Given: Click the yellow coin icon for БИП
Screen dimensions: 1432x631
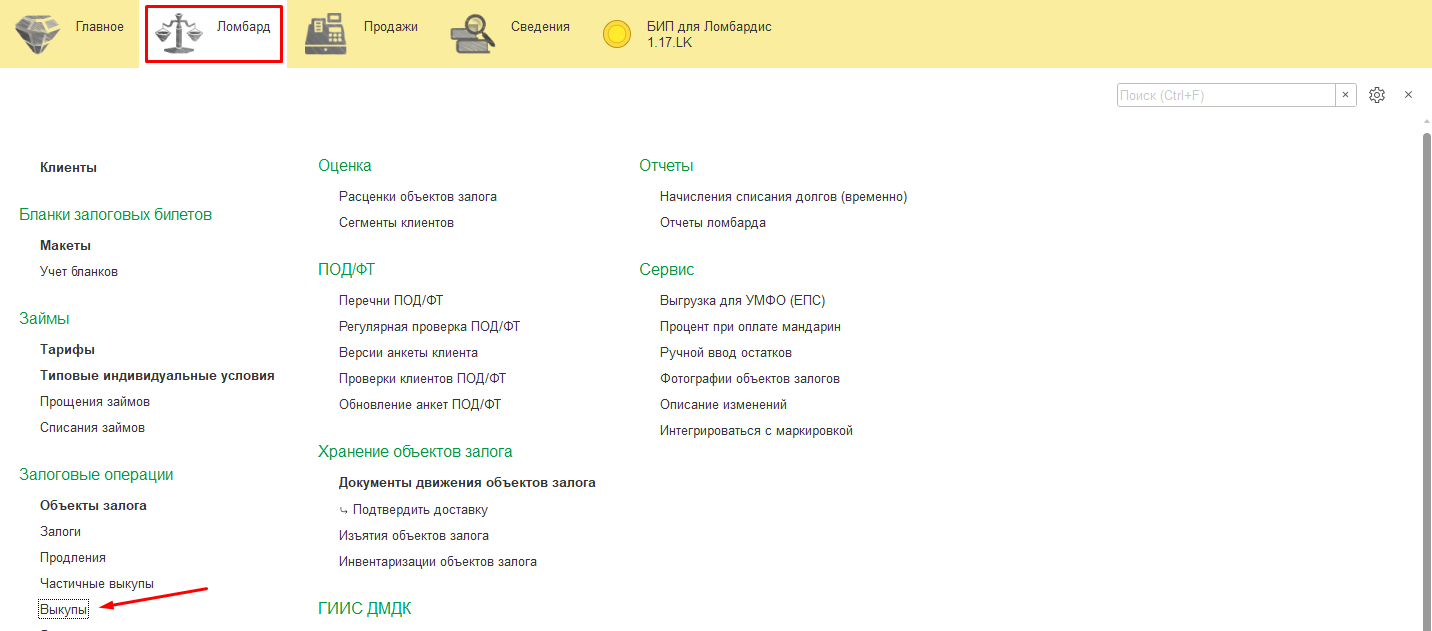Looking at the screenshot, I should pos(617,35).
